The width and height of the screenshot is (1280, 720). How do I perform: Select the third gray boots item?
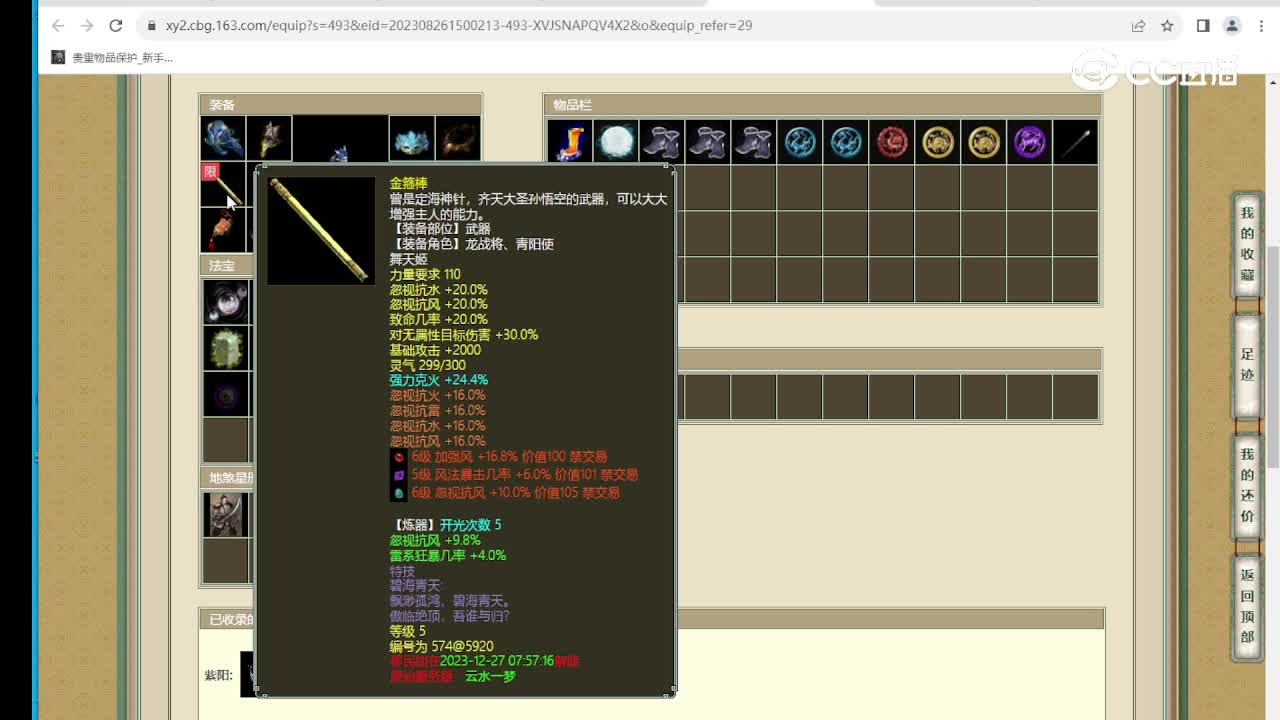(x=754, y=142)
